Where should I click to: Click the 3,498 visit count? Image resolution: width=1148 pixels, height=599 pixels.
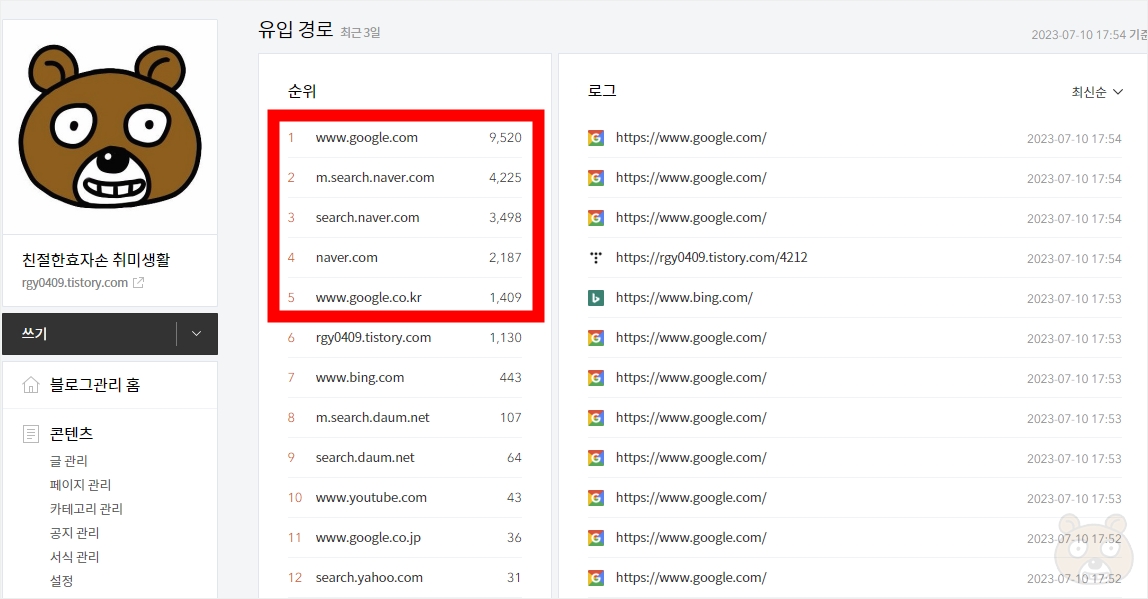[505, 217]
